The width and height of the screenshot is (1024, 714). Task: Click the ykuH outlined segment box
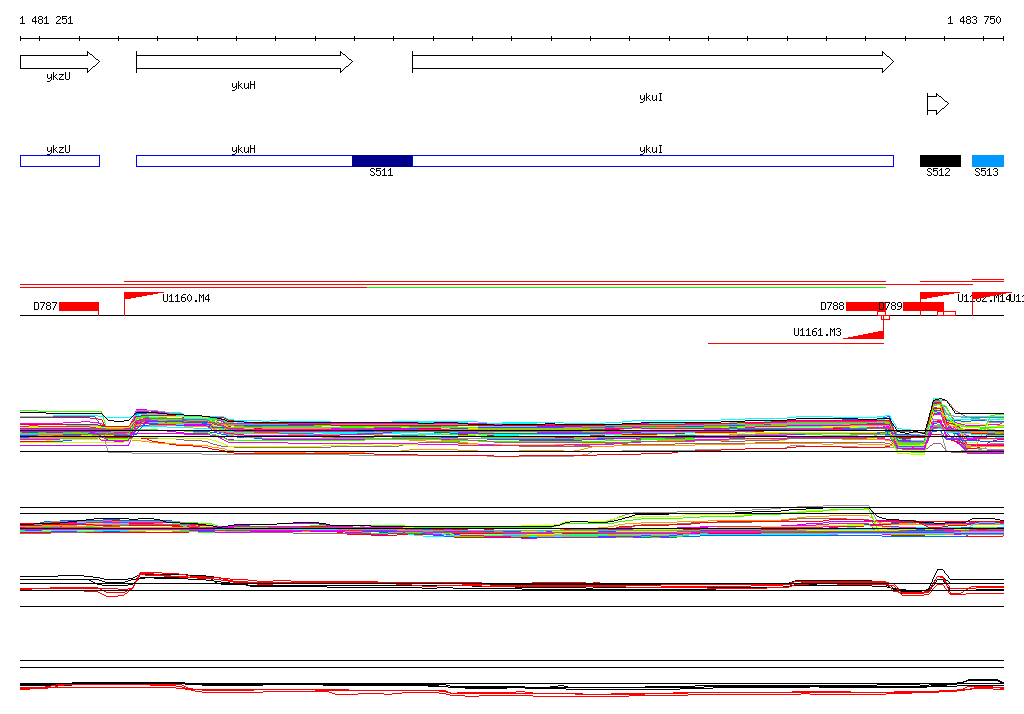[243, 161]
